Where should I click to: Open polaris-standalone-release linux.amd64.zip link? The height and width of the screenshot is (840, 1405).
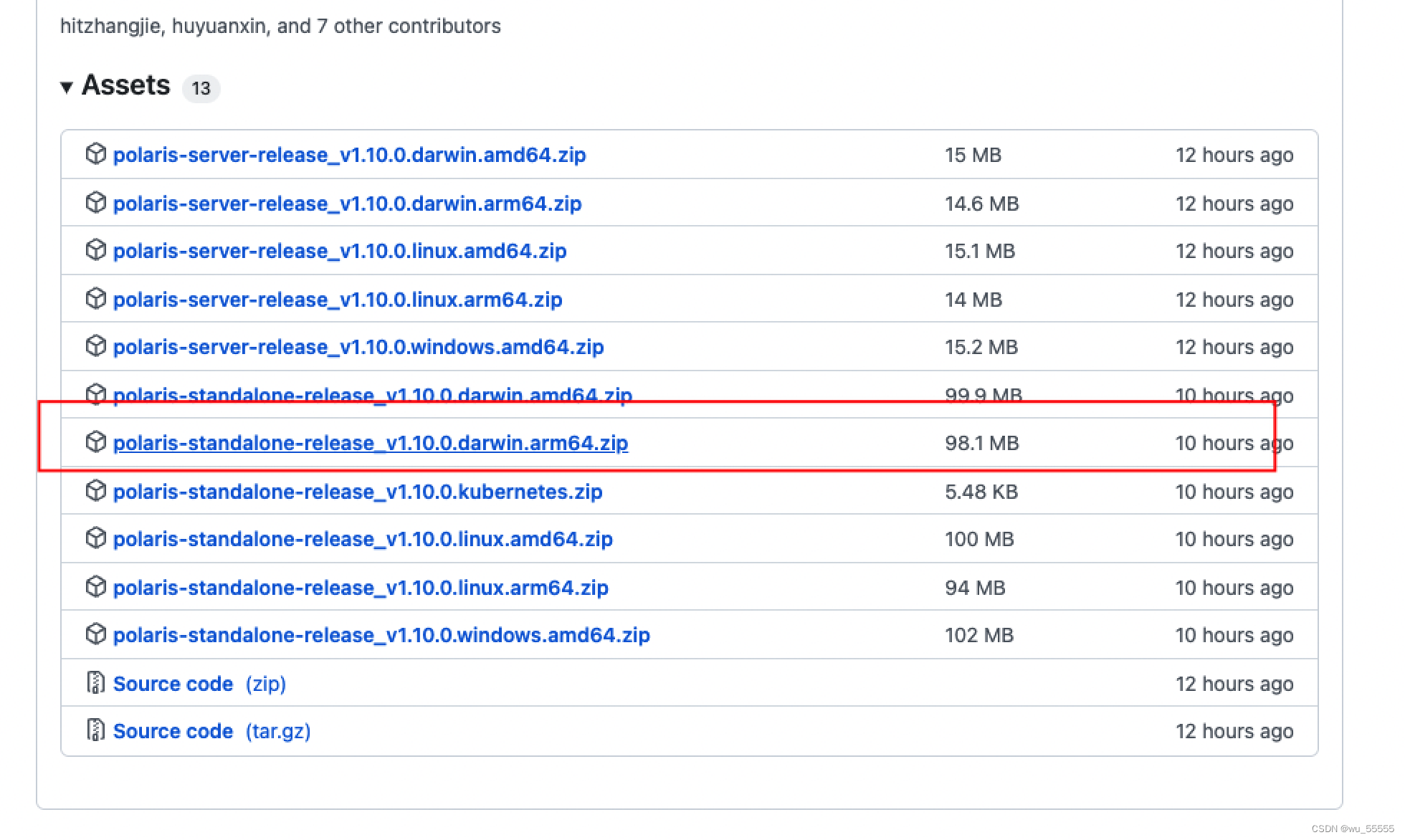point(362,539)
